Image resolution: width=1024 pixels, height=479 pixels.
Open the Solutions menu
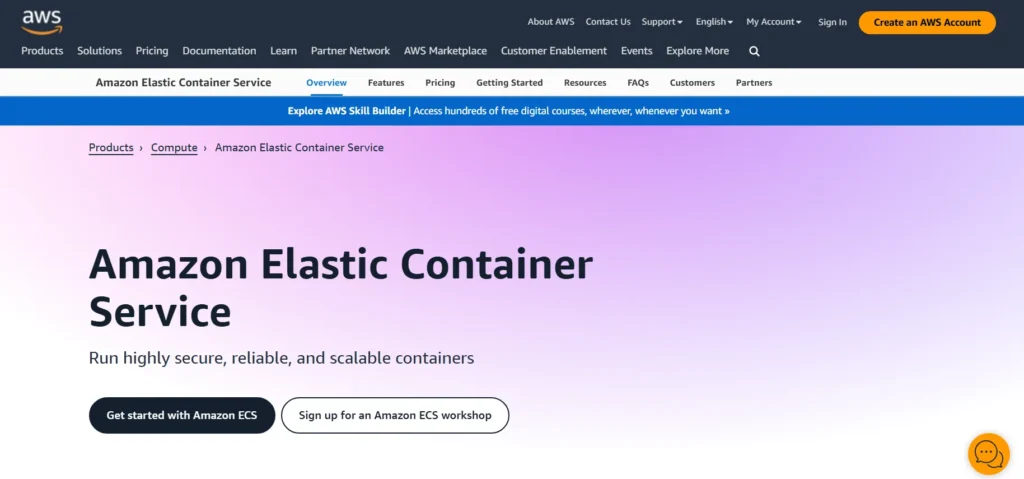tap(99, 50)
